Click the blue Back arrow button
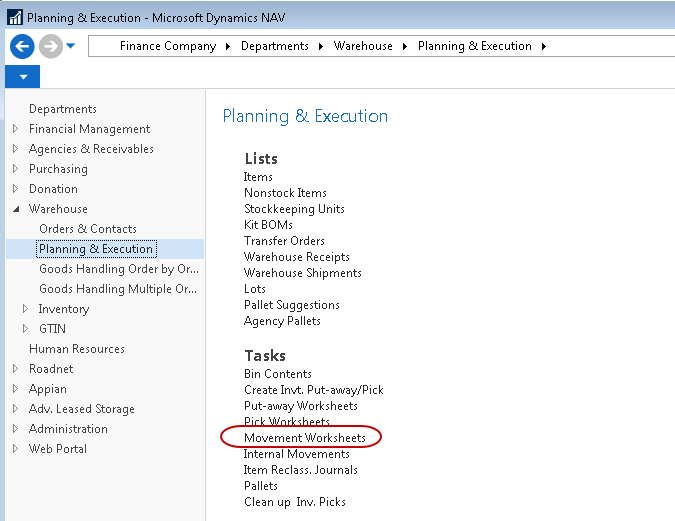675x521 pixels. (x=22, y=46)
